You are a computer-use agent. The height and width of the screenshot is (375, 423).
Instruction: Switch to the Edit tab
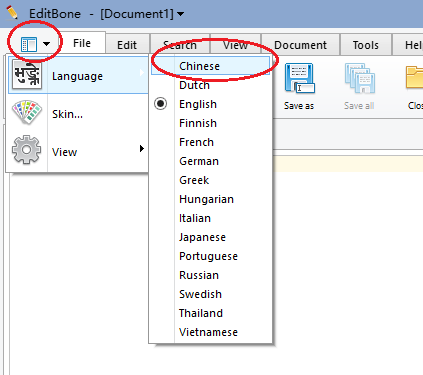click(127, 45)
